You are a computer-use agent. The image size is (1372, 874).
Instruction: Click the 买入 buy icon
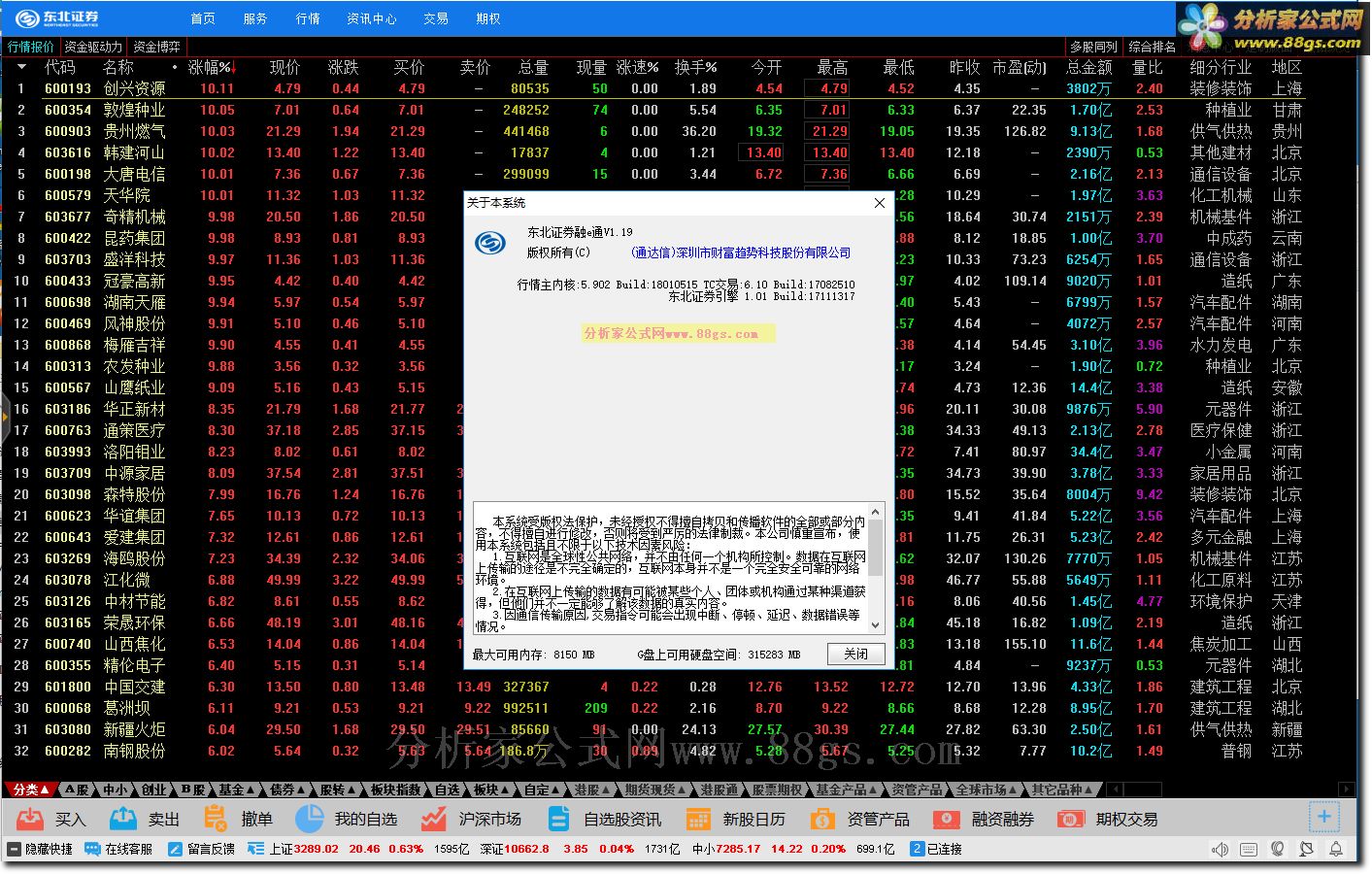tap(30, 819)
